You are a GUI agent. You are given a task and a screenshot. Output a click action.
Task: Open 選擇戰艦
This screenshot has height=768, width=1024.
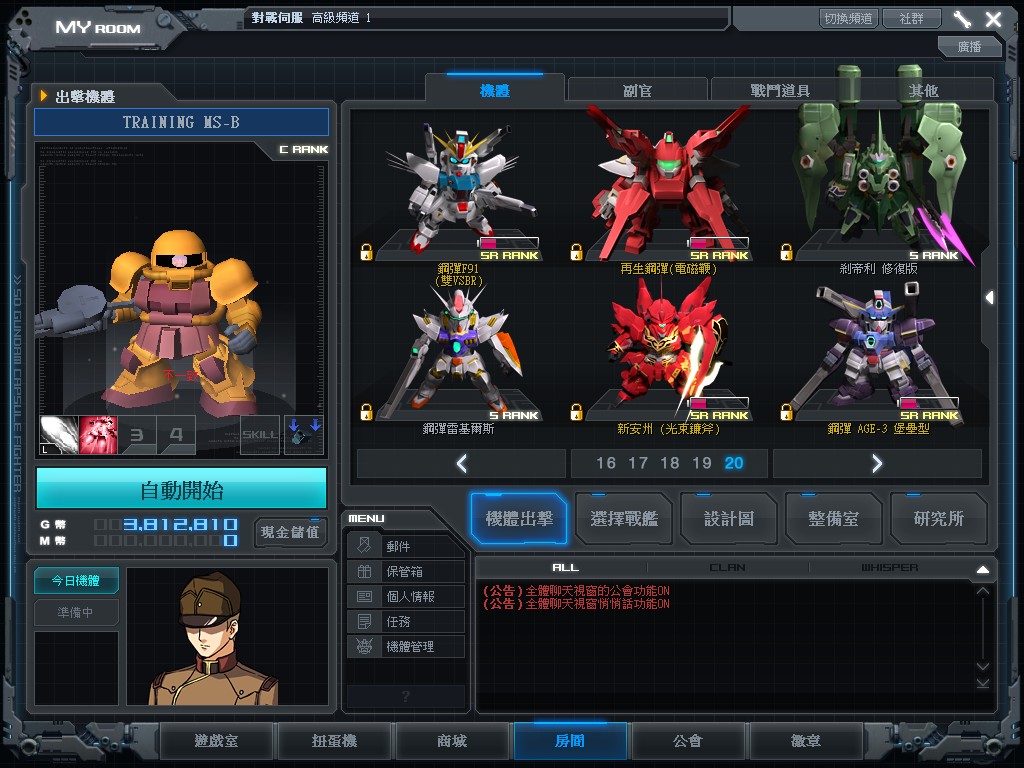624,519
